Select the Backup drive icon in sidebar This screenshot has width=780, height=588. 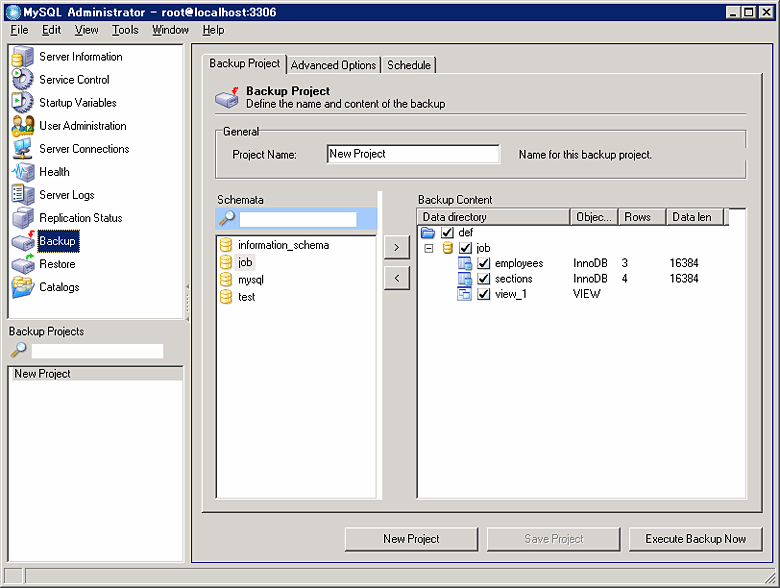[x=23, y=241]
